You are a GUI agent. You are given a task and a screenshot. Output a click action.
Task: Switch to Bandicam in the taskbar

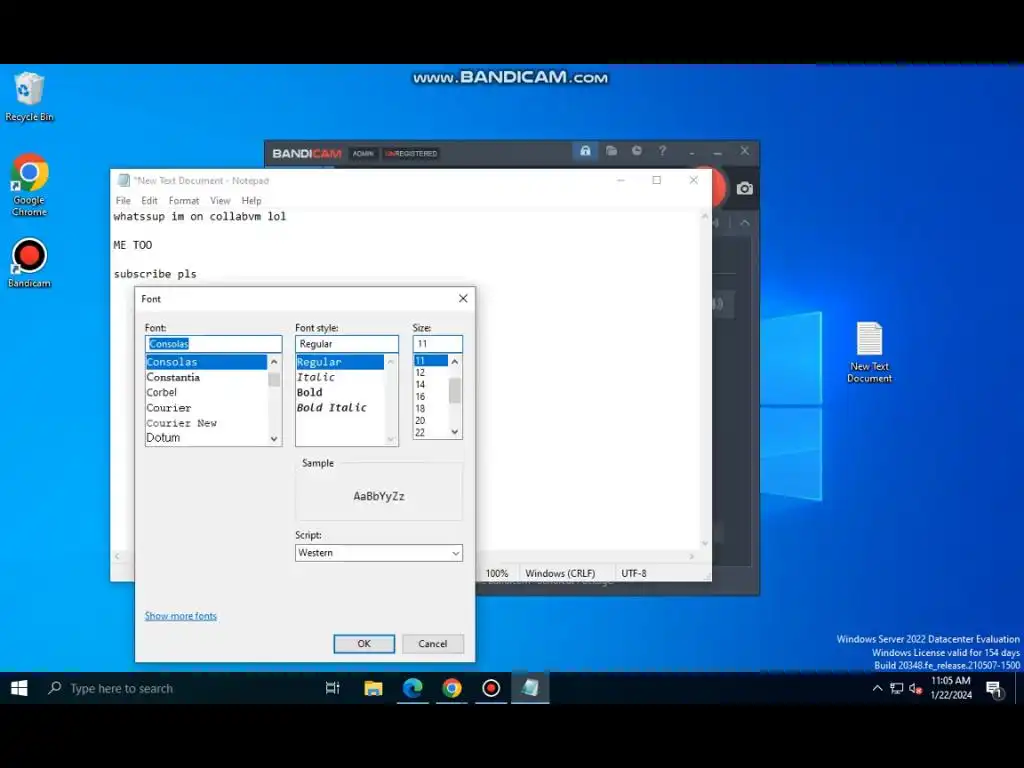(x=490, y=688)
